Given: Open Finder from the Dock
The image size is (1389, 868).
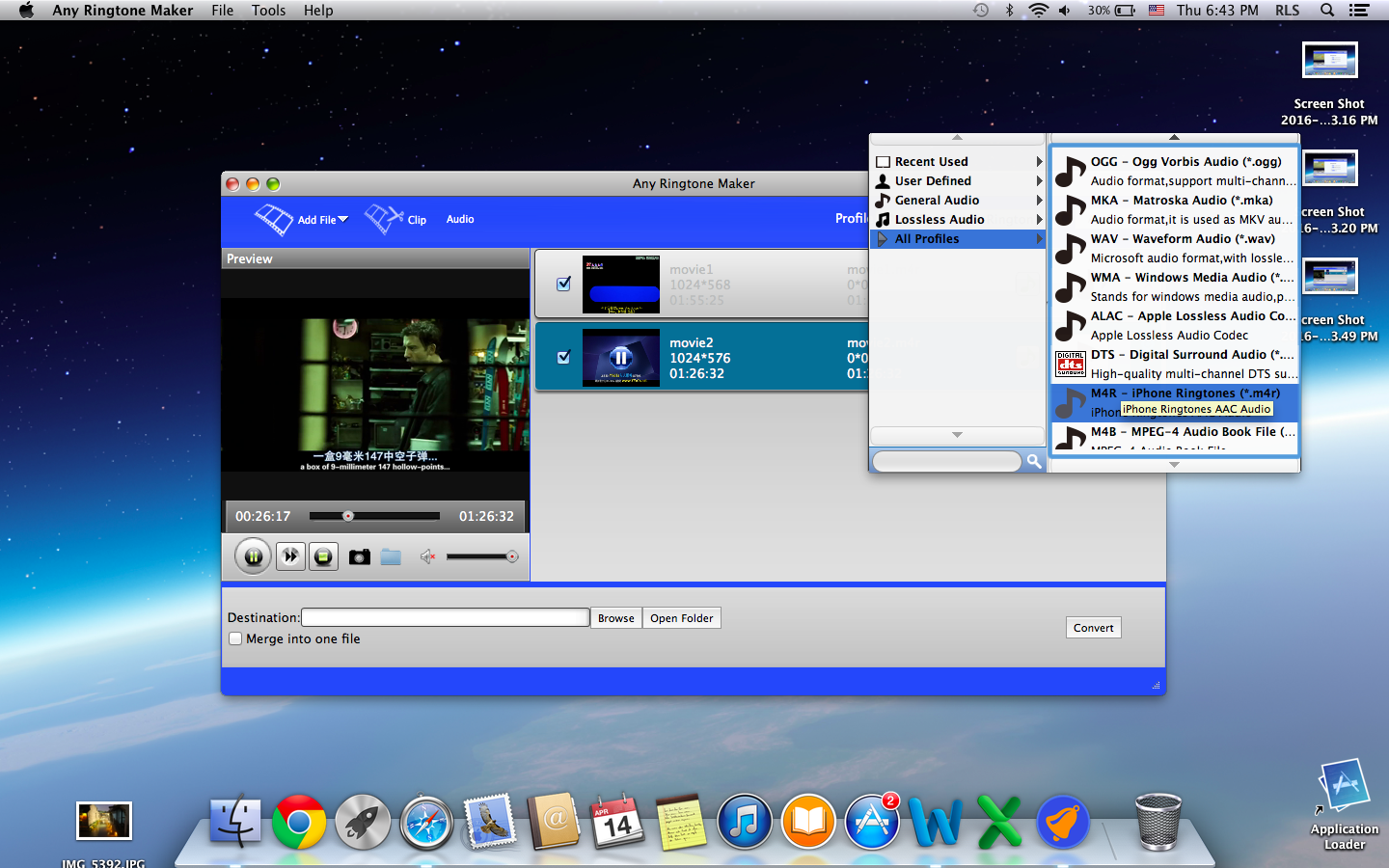Looking at the screenshot, I should click(235, 823).
